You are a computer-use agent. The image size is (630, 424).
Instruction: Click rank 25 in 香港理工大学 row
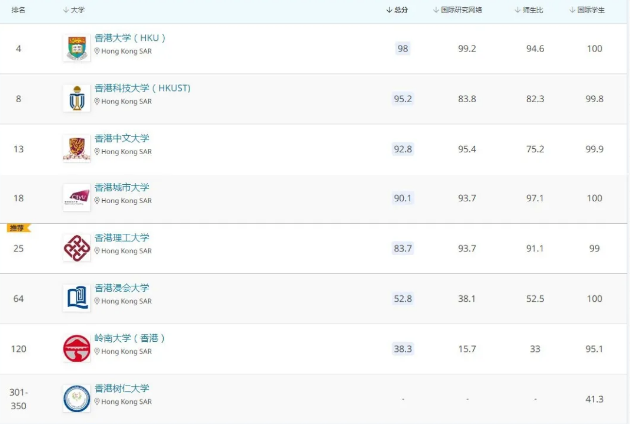point(18,248)
